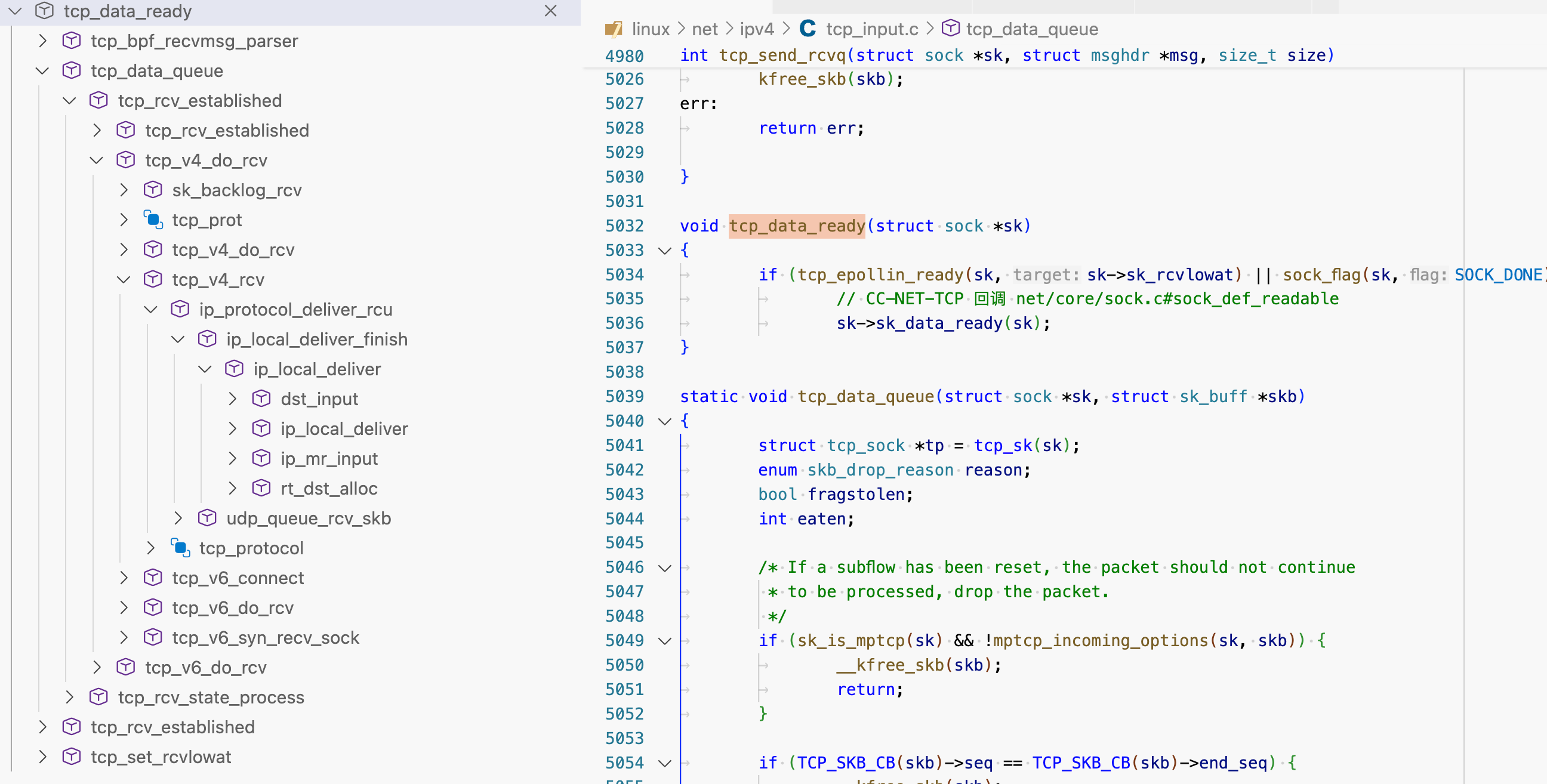Fold the if block at line 5049
The image size is (1547, 784).
(664, 641)
